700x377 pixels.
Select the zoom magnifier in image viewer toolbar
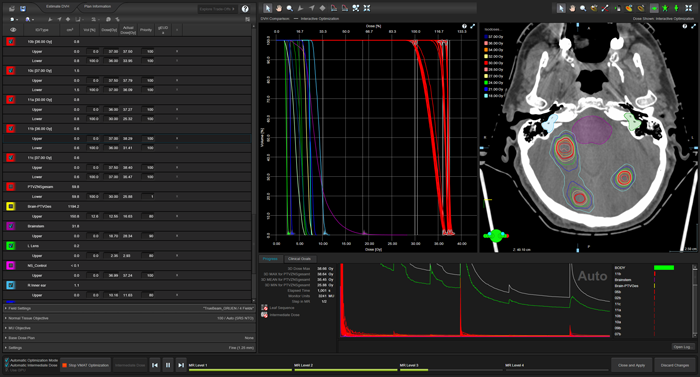pos(583,8)
